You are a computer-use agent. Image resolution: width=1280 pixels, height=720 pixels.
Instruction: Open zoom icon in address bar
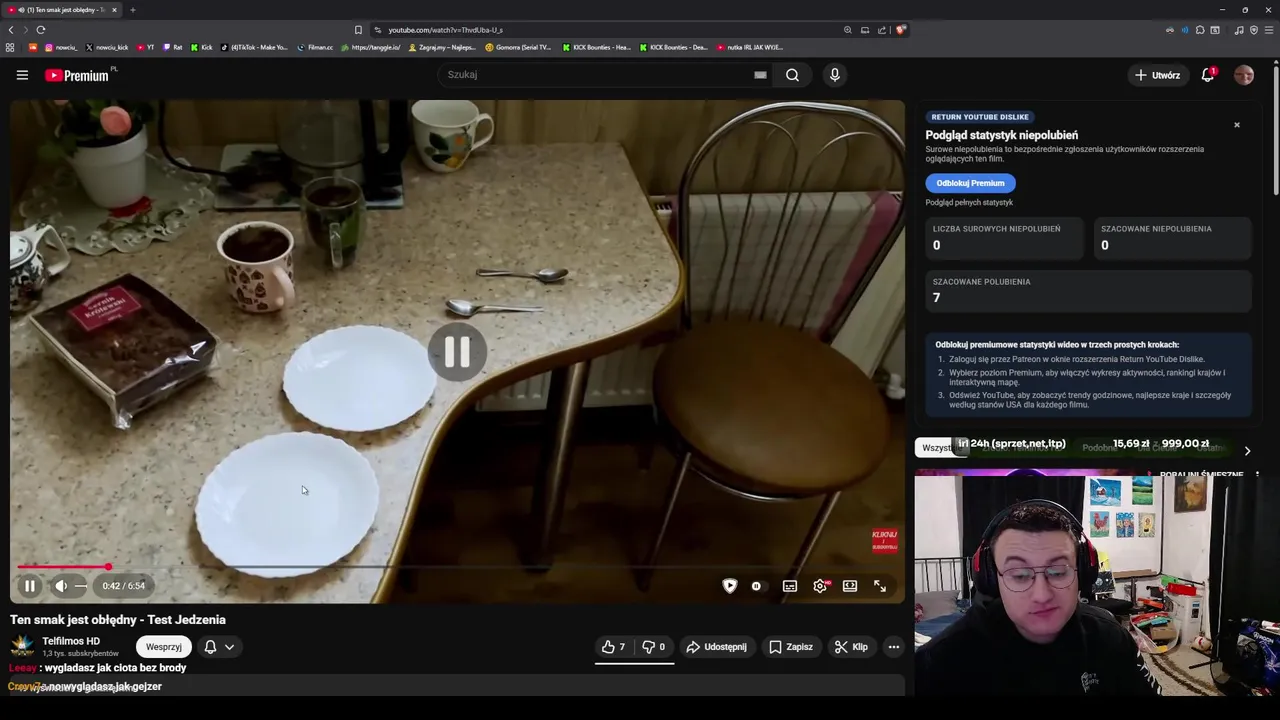point(848,30)
